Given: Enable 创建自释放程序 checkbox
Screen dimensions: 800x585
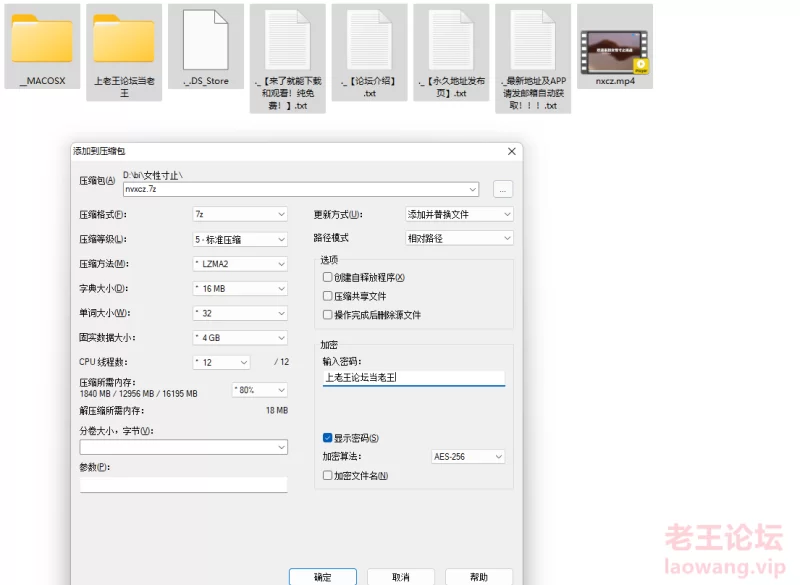Looking at the screenshot, I should 327,277.
